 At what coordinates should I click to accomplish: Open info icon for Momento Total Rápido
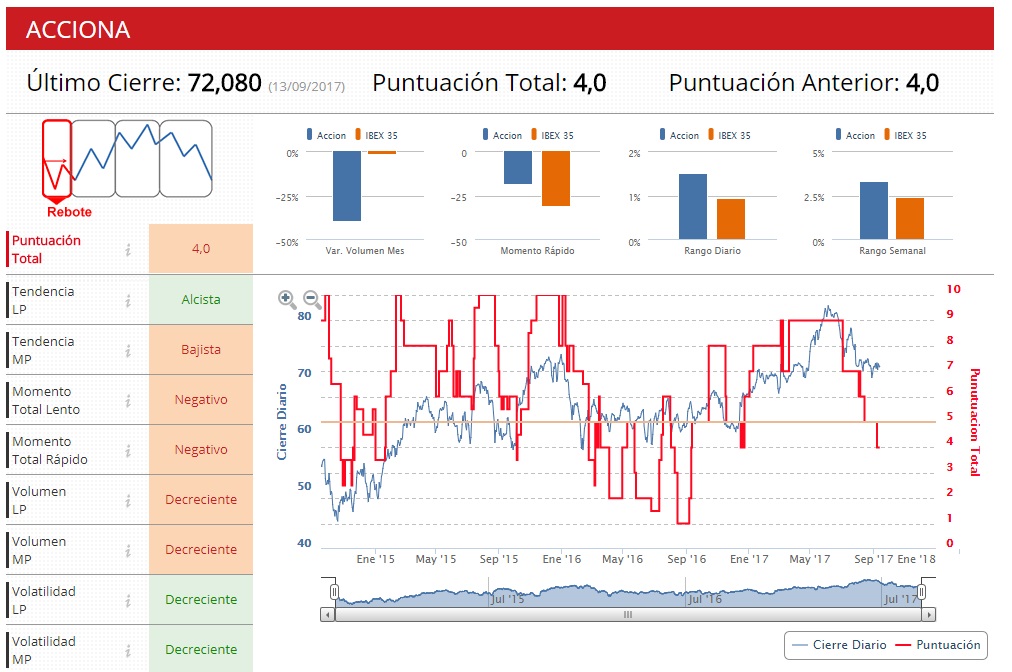(x=128, y=450)
